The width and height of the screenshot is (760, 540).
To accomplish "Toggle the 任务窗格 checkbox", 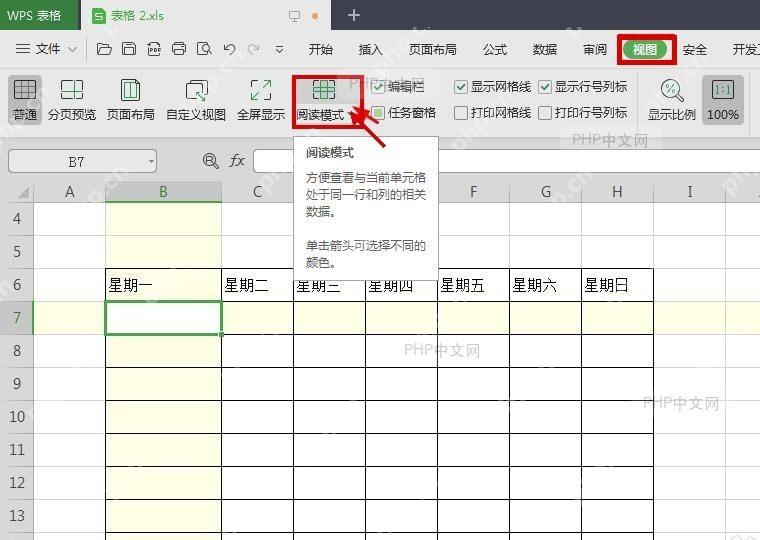I will pos(378,113).
